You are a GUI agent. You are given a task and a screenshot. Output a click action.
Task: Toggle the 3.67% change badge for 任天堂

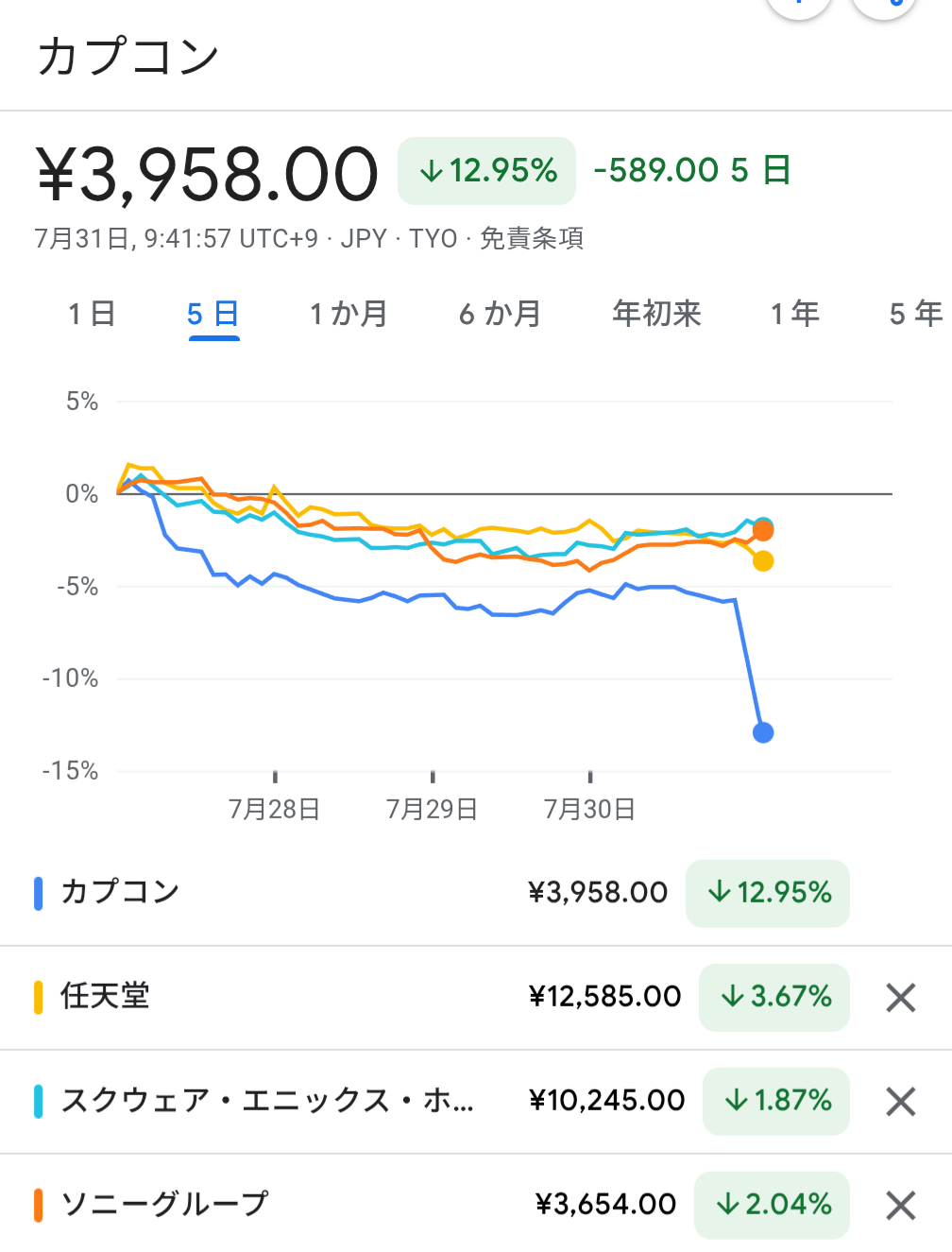coord(774,997)
